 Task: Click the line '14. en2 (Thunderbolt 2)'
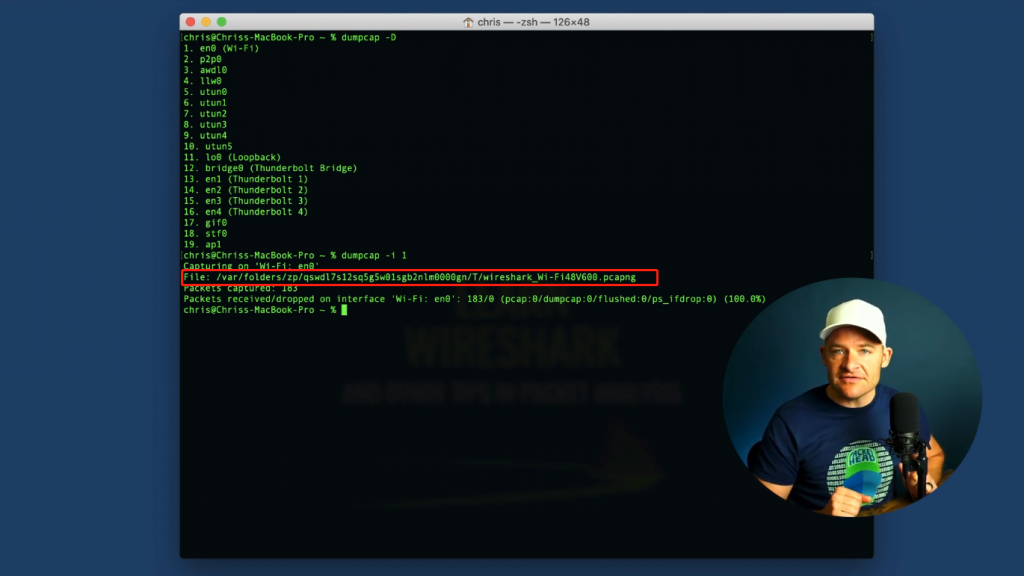pos(246,190)
